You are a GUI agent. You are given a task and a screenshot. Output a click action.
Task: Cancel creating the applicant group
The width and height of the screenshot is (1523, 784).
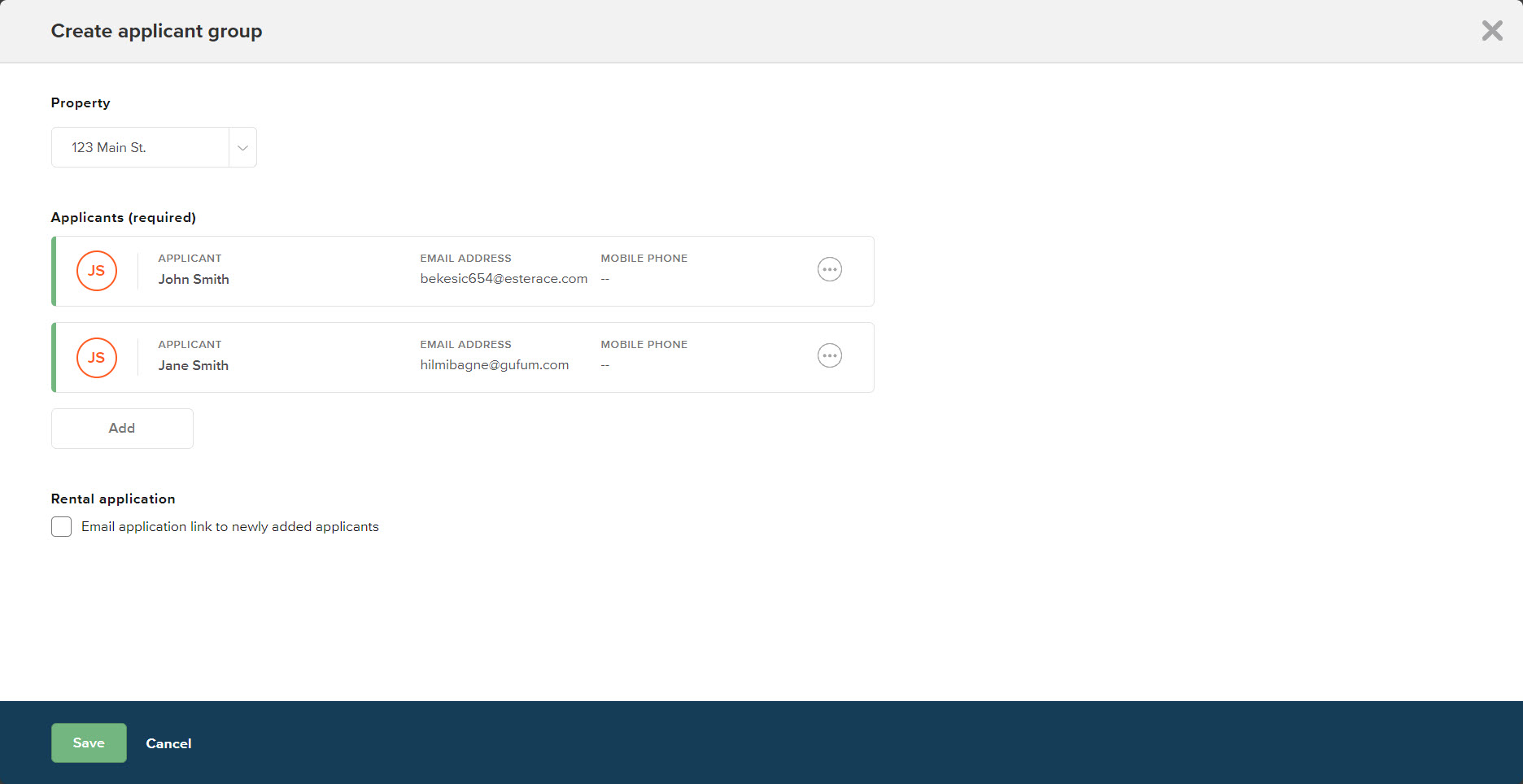click(168, 743)
